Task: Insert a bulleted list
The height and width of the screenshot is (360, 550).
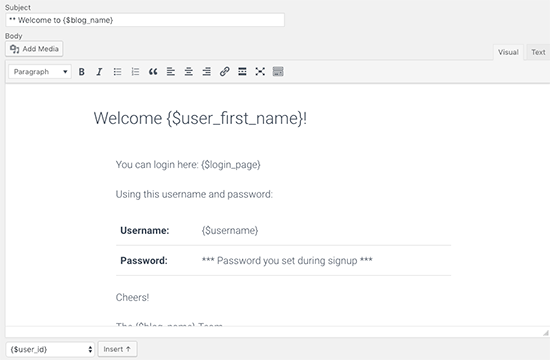Action: pos(117,72)
